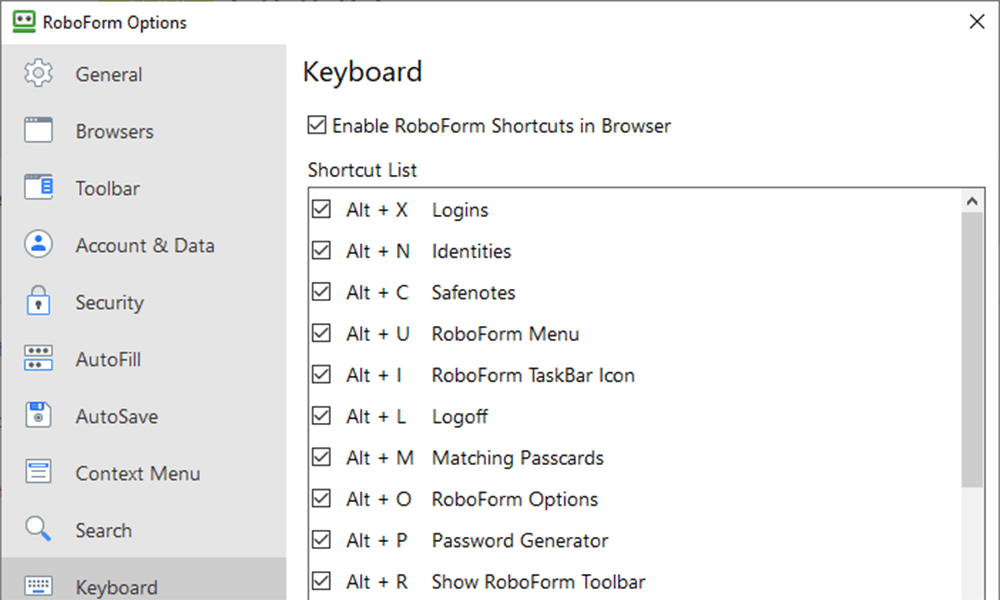This screenshot has width=1000, height=600.
Task: Uncheck the Alt + P Password Generator shortcut
Action: point(321,540)
